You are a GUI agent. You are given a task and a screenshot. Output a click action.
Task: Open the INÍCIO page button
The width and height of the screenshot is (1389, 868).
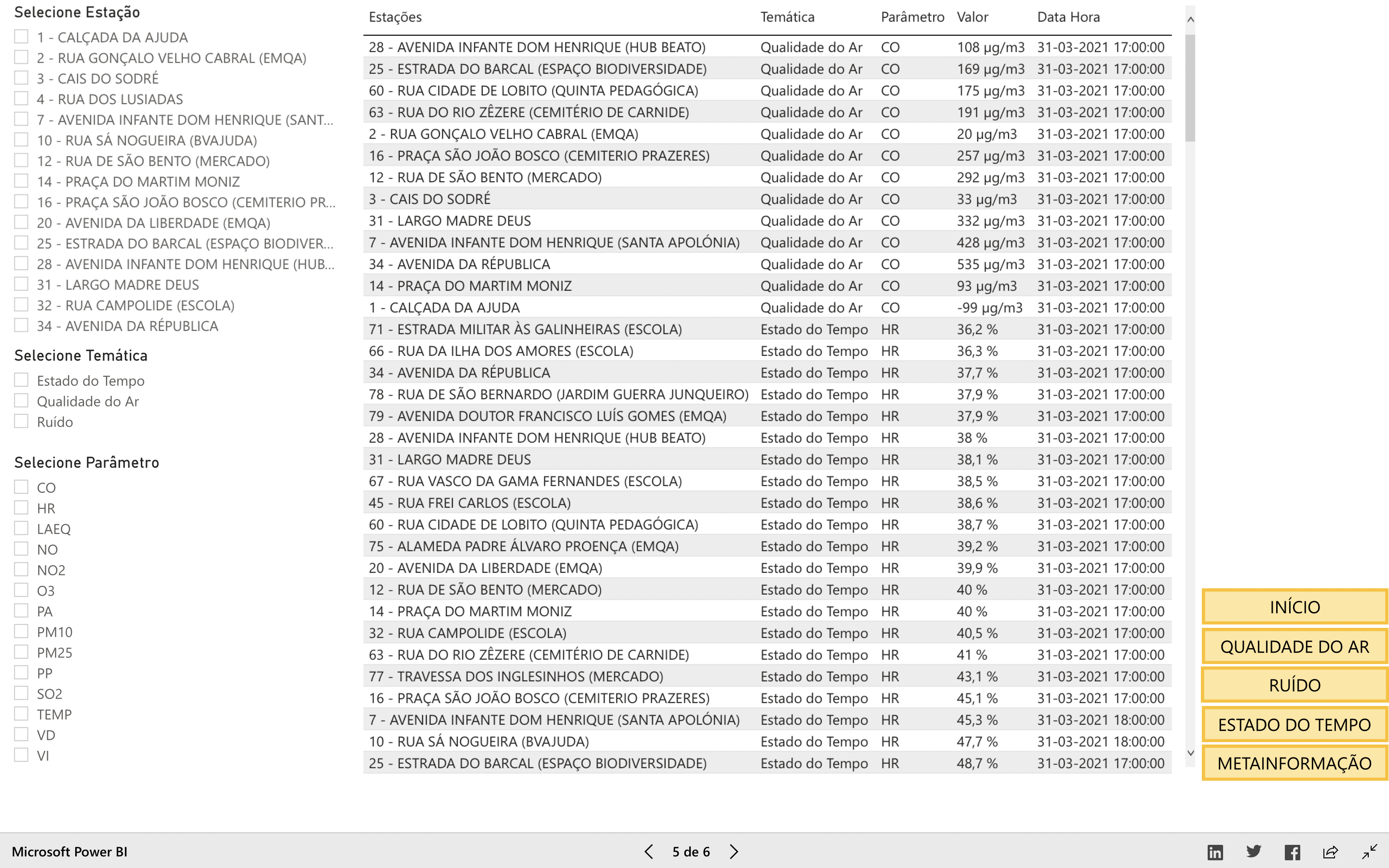pos(1295,607)
